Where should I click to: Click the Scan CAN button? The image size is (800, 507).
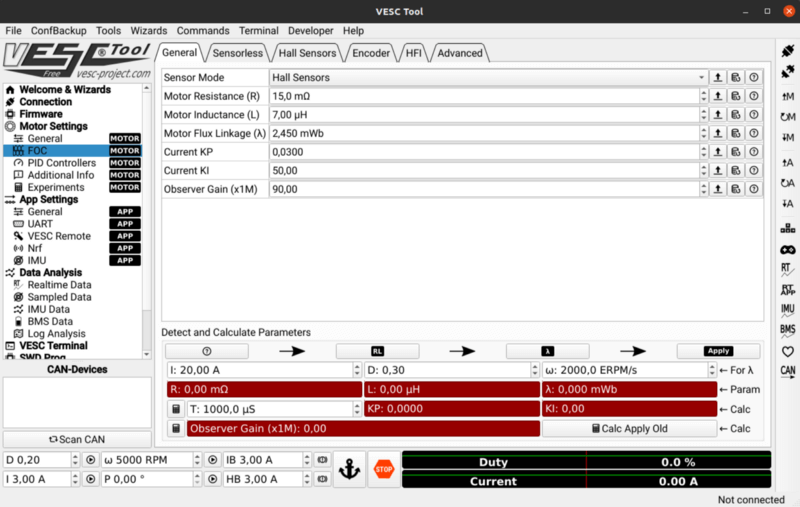pos(77,440)
